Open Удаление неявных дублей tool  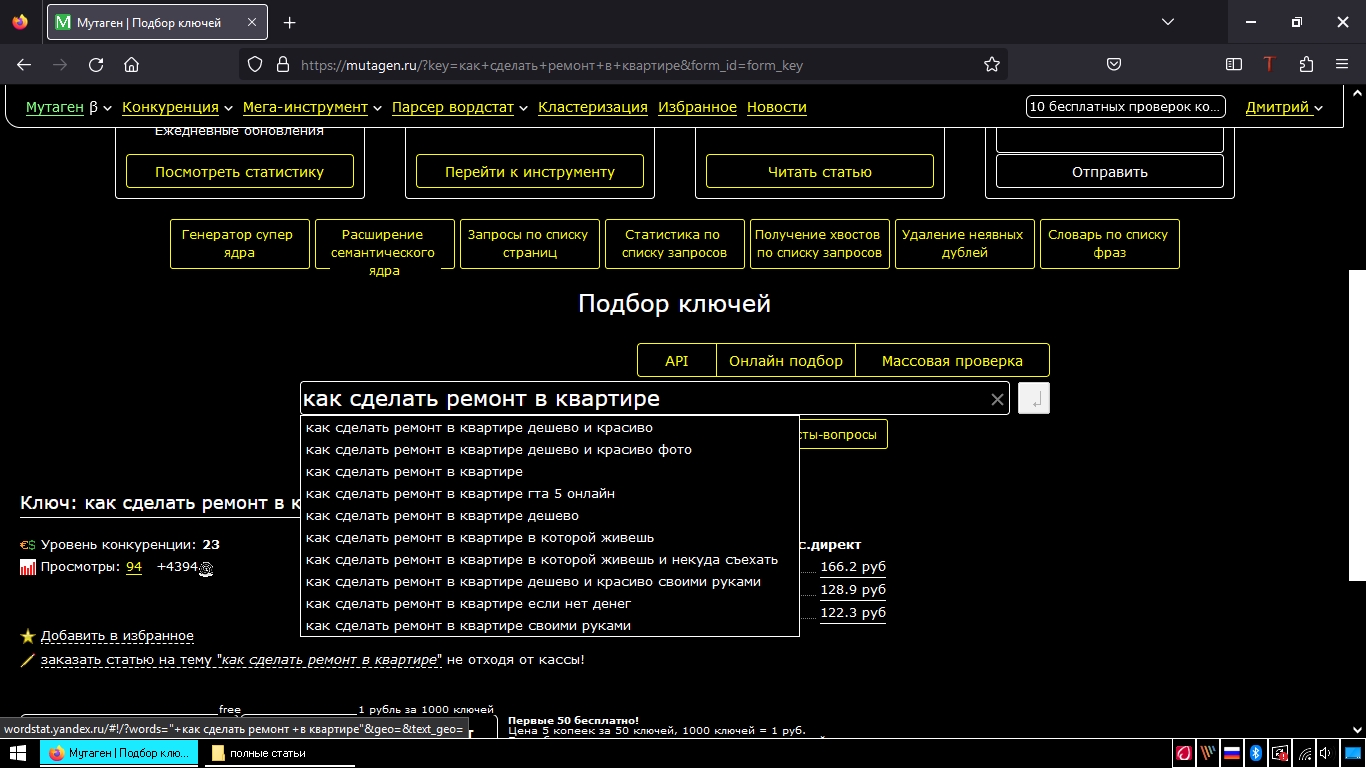click(965, 244)
